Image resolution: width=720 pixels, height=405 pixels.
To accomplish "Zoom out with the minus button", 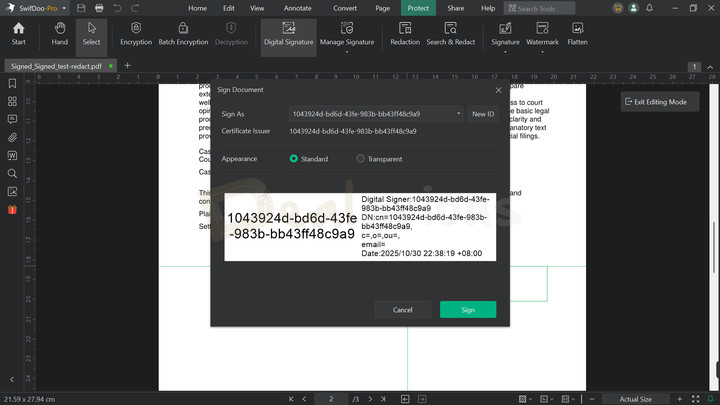I will (x=592, y=399).
